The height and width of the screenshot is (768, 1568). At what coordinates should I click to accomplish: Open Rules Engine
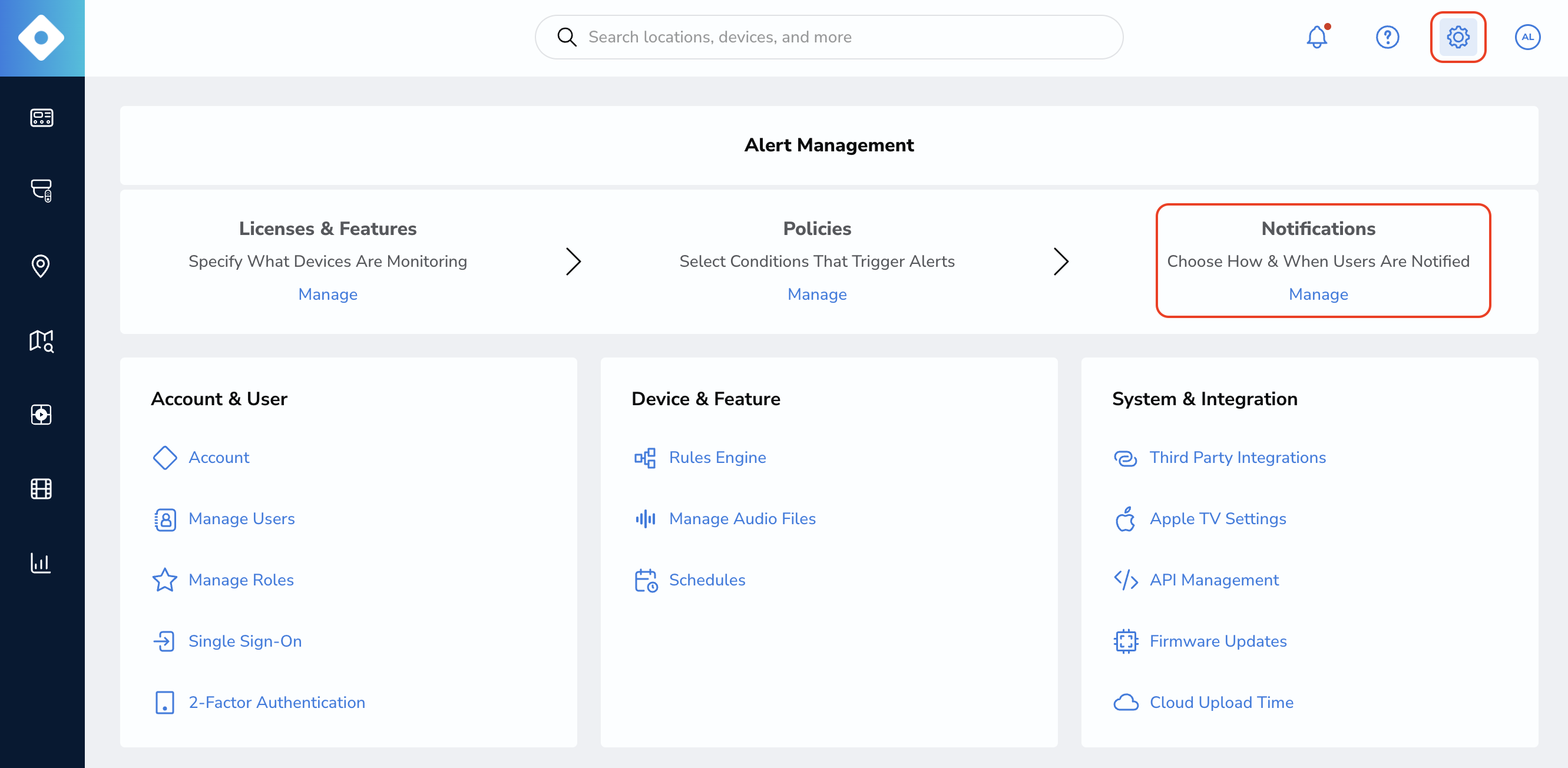717,458
